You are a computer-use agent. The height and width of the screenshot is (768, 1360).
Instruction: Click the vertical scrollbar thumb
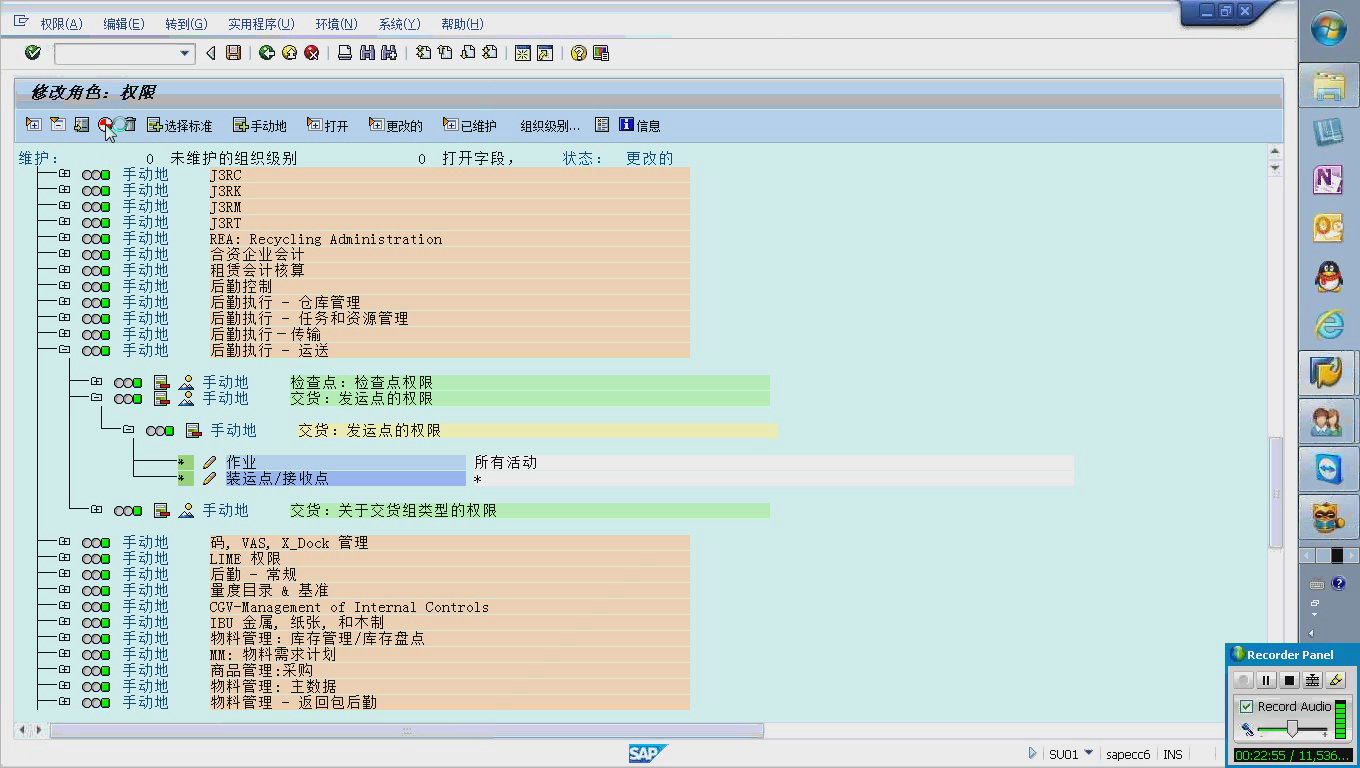(1275, 492)
